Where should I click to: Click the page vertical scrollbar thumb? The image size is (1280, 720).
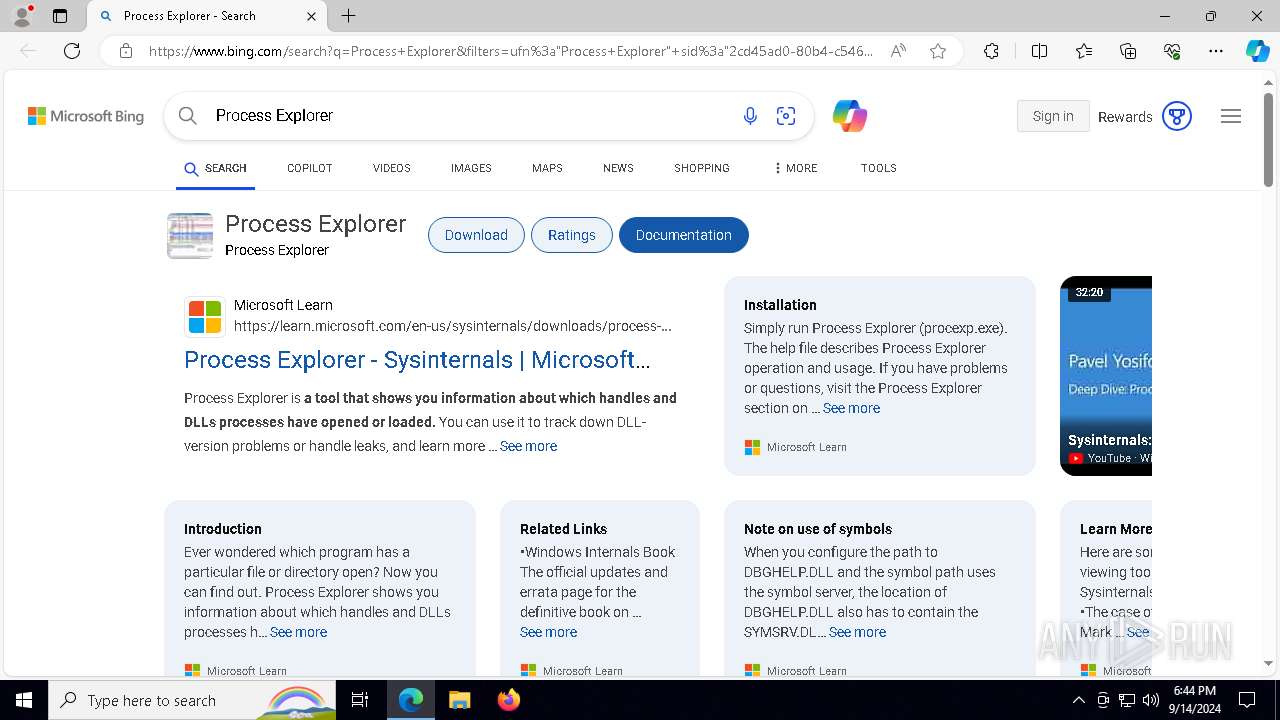(x=1268, y=139)
